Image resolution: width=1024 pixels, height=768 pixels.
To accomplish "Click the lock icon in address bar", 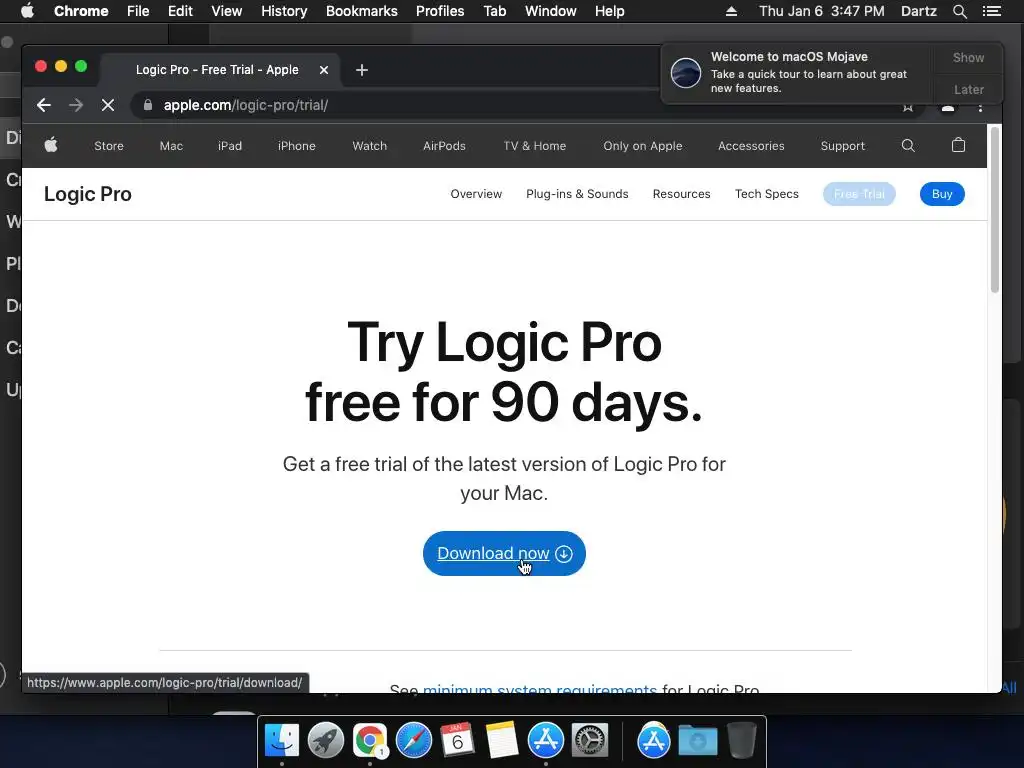I will pos(148,104).
